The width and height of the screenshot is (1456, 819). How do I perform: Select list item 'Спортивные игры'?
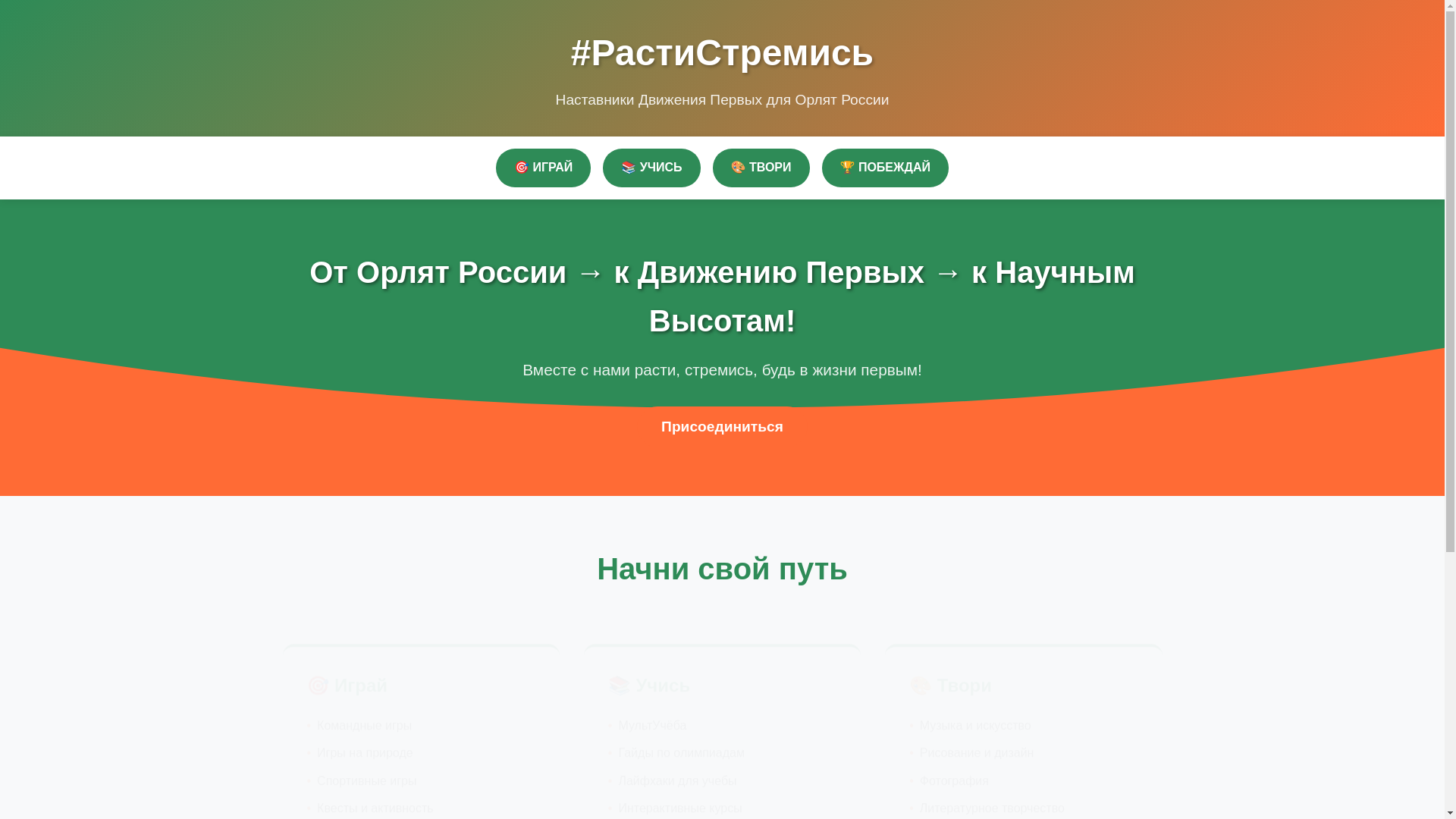367,781
